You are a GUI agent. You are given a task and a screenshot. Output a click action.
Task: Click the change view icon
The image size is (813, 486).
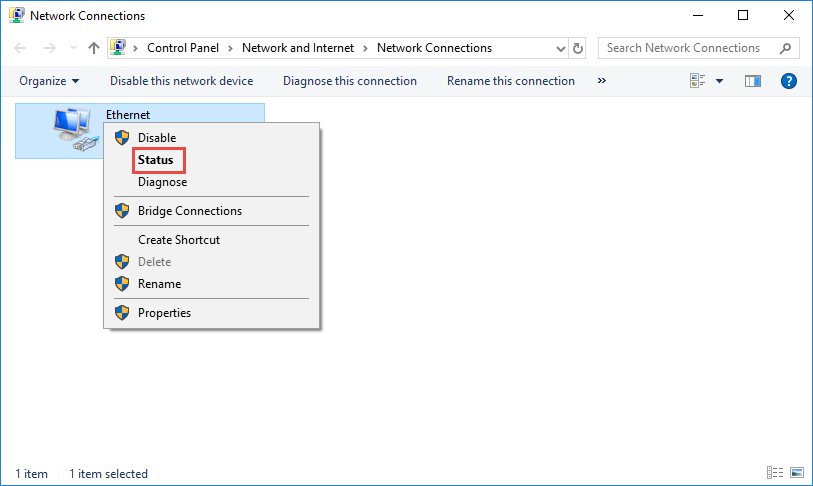697,81
